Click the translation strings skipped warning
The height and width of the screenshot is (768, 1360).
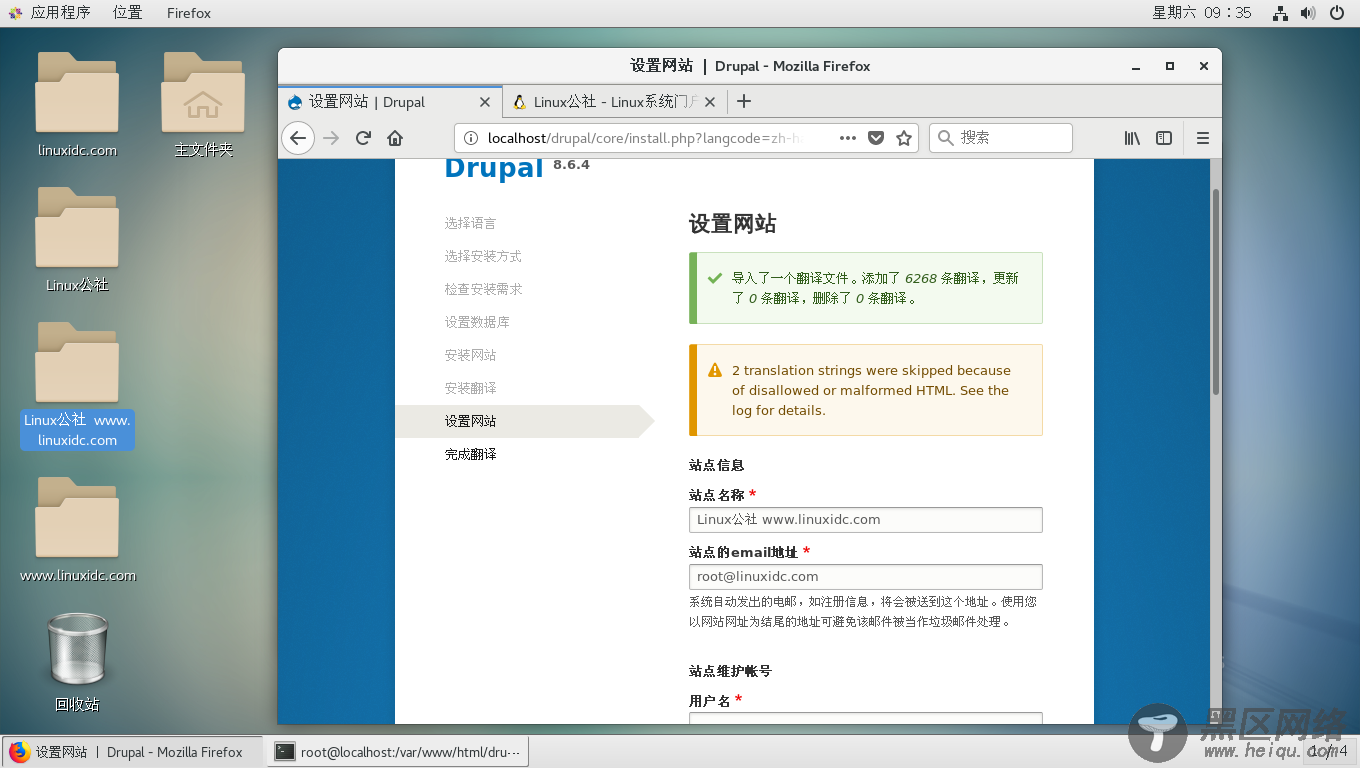(x=866, y=390)
